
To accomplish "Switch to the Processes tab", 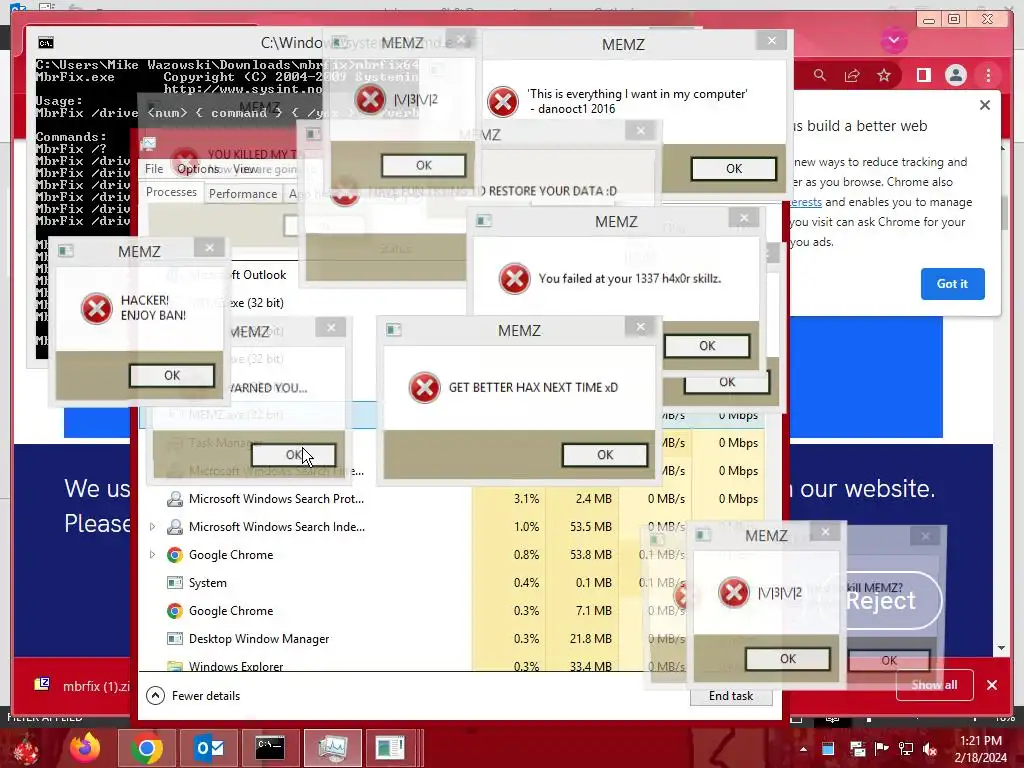I will coord(171,192).
